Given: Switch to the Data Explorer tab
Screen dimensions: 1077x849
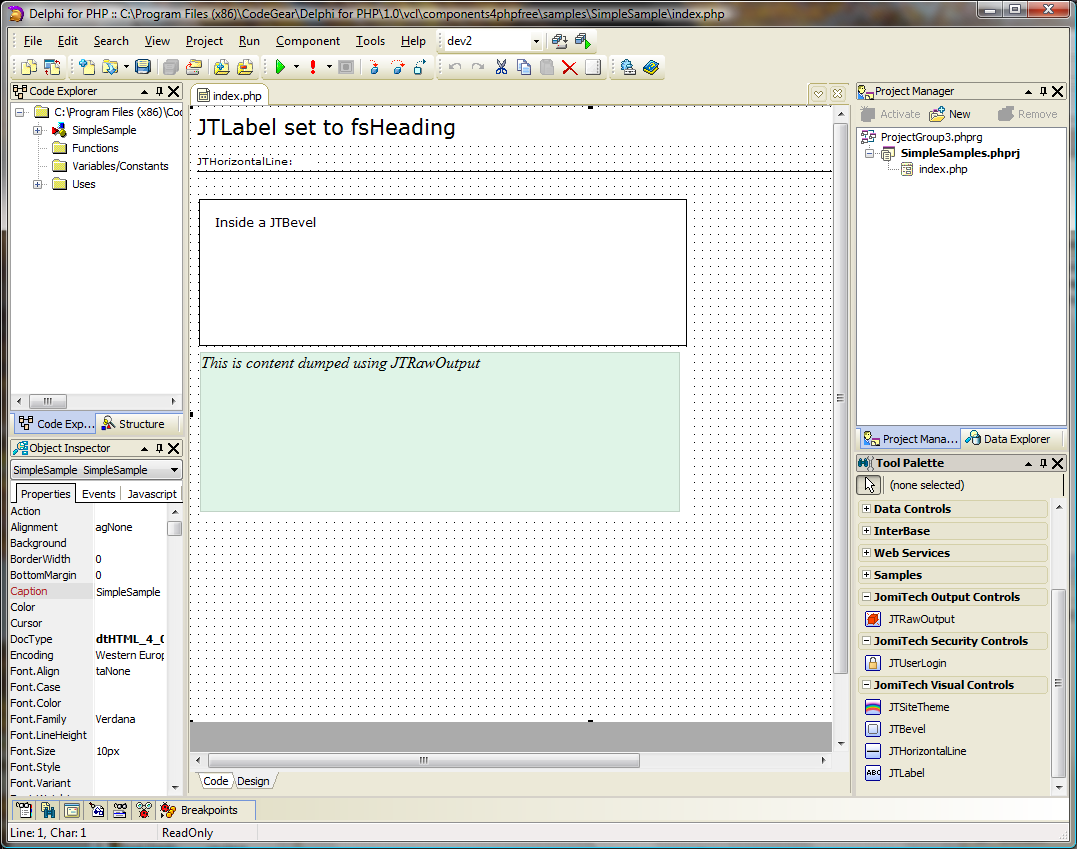Looking at the screenshot, I should tap(1008, 439).
